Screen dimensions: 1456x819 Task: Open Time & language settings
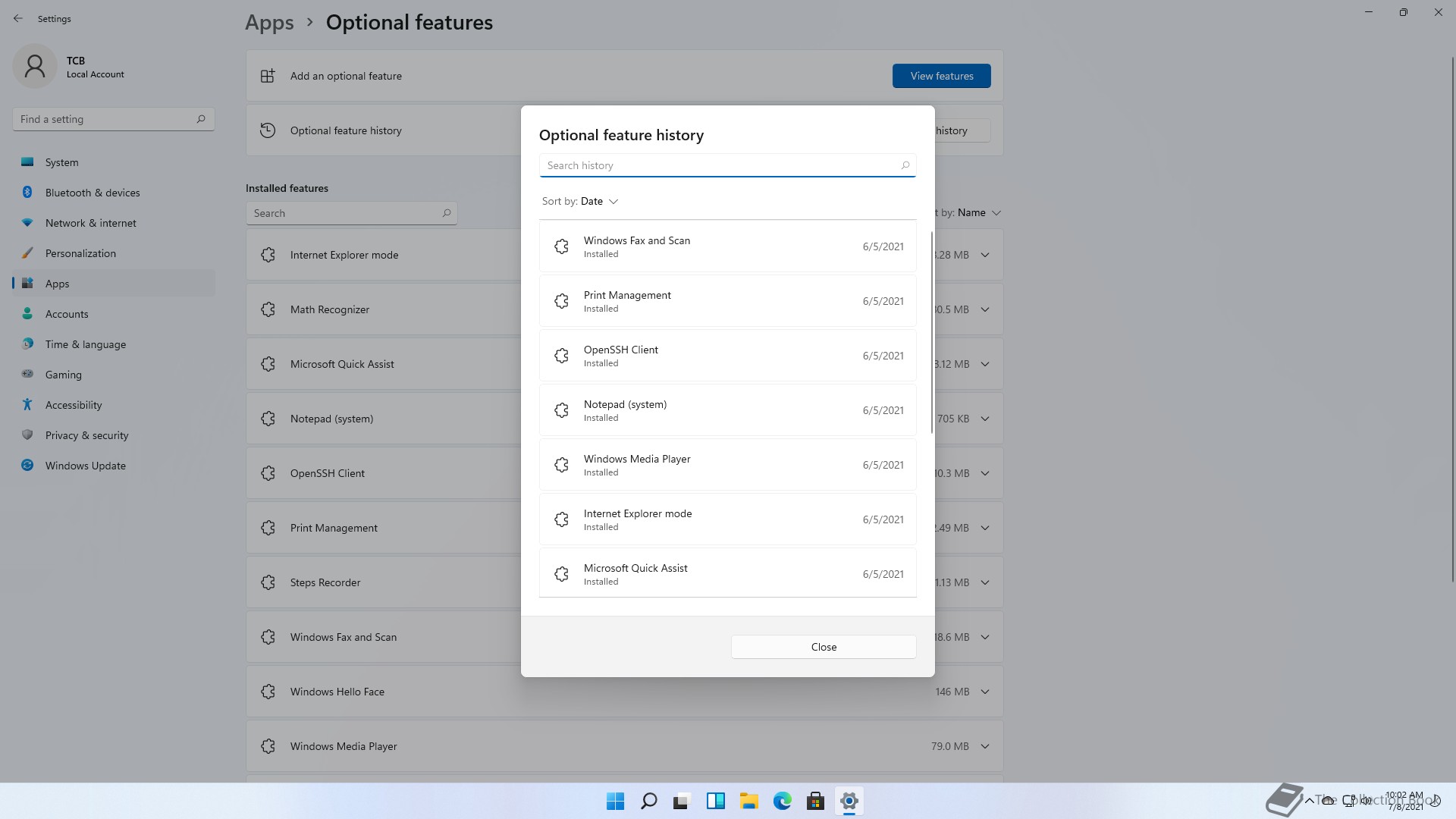[114, 344]
